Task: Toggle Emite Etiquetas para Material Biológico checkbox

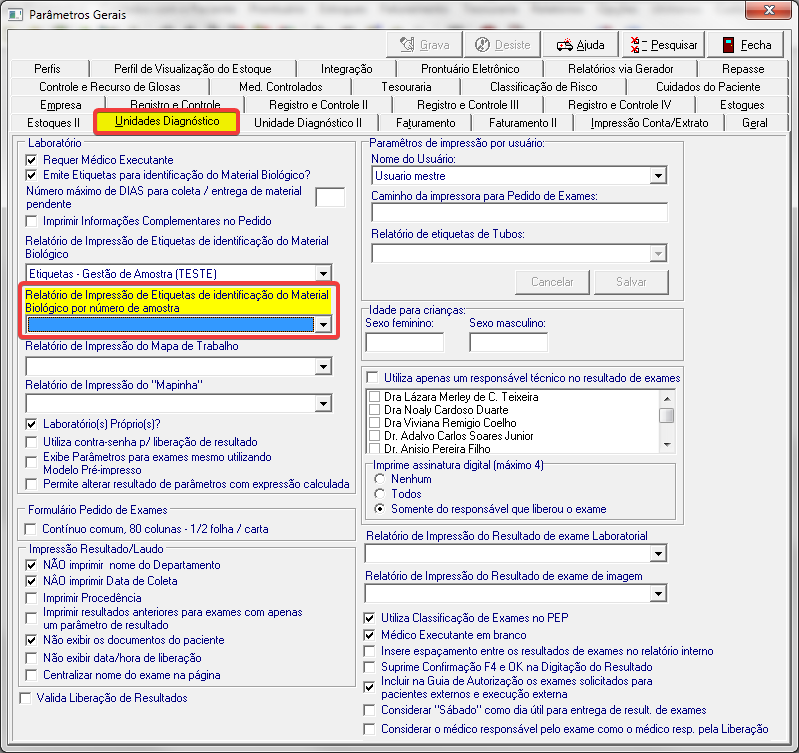Action: coord(32,175)
